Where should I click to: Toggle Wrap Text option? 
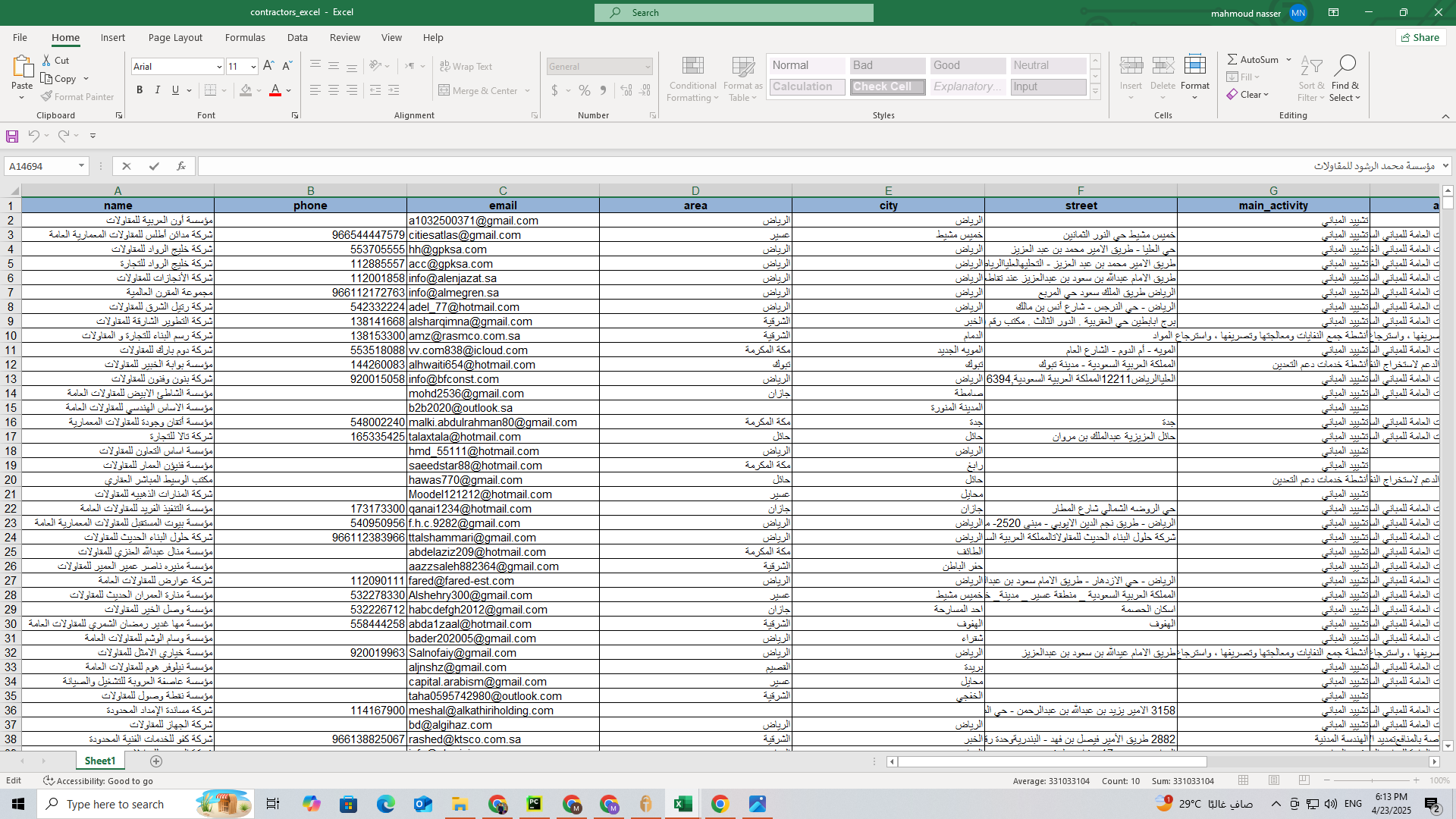pyautogui.click(x=466, y=67)
